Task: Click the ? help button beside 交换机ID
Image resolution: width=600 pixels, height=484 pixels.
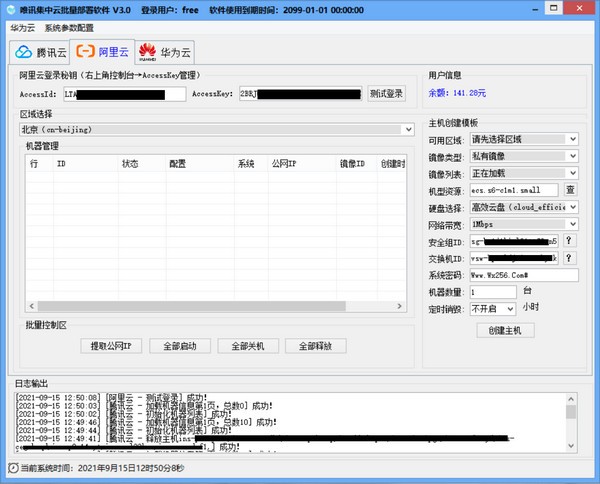Action: 570,258
